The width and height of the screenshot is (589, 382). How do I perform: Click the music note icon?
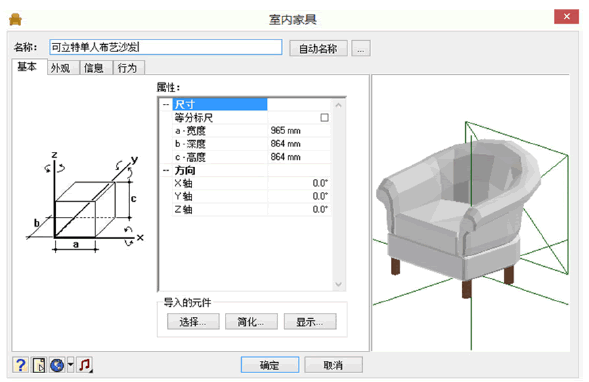(85, 365)
